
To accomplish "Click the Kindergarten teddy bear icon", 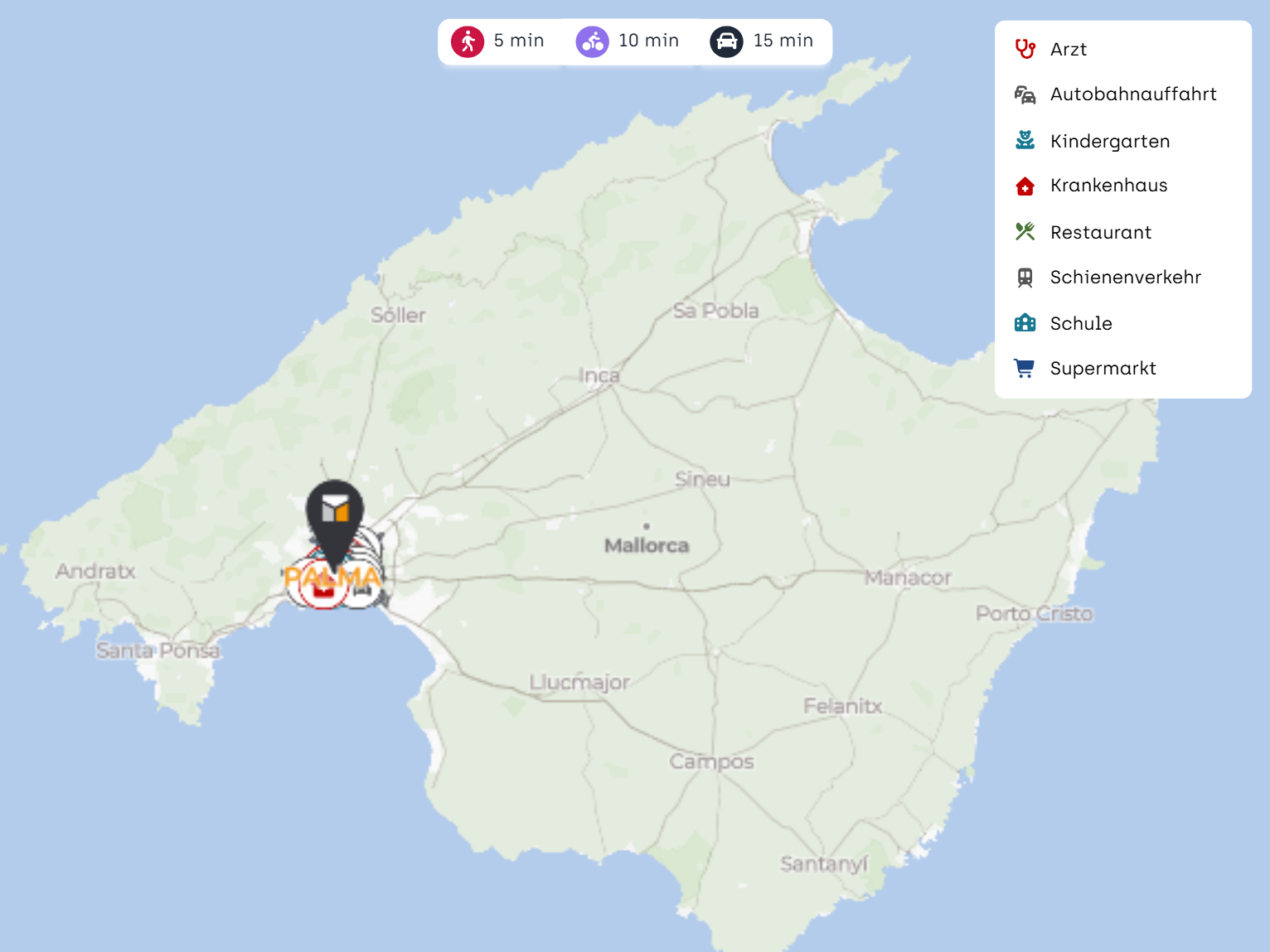I will (x=1025, y=141).
